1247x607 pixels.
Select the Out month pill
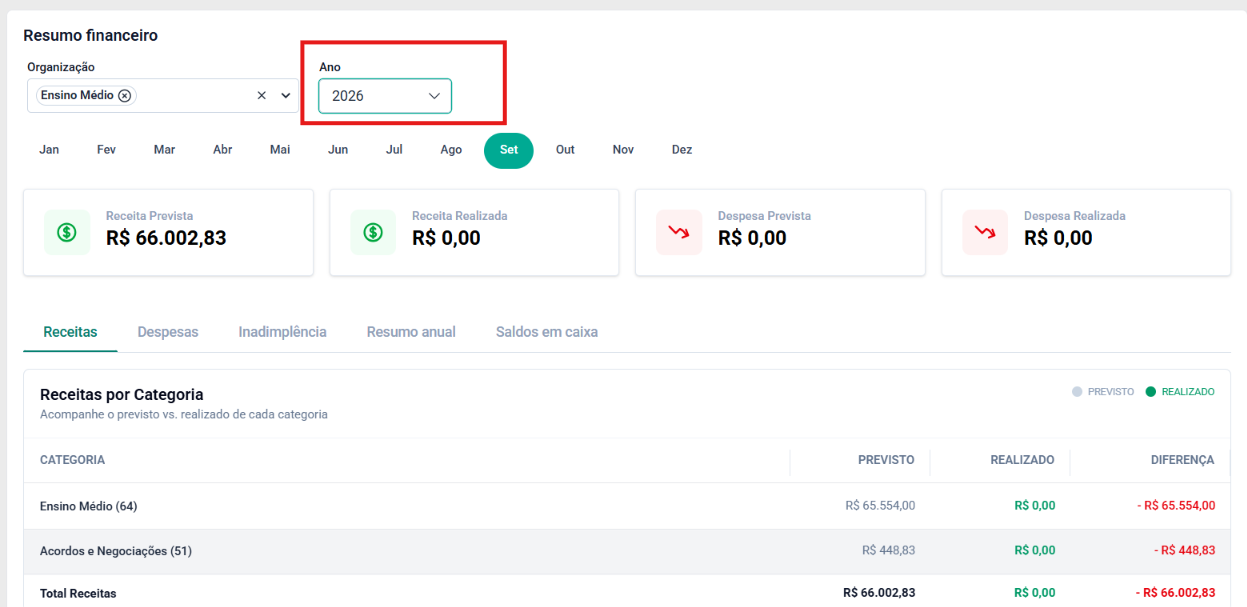tap(565, 150)
